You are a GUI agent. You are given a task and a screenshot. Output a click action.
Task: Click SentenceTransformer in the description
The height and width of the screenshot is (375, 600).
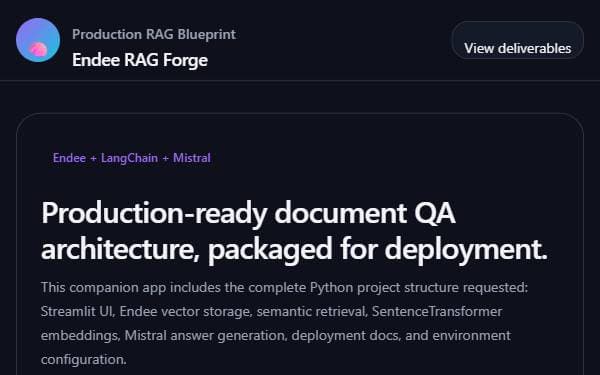click(x=437, y=311)
